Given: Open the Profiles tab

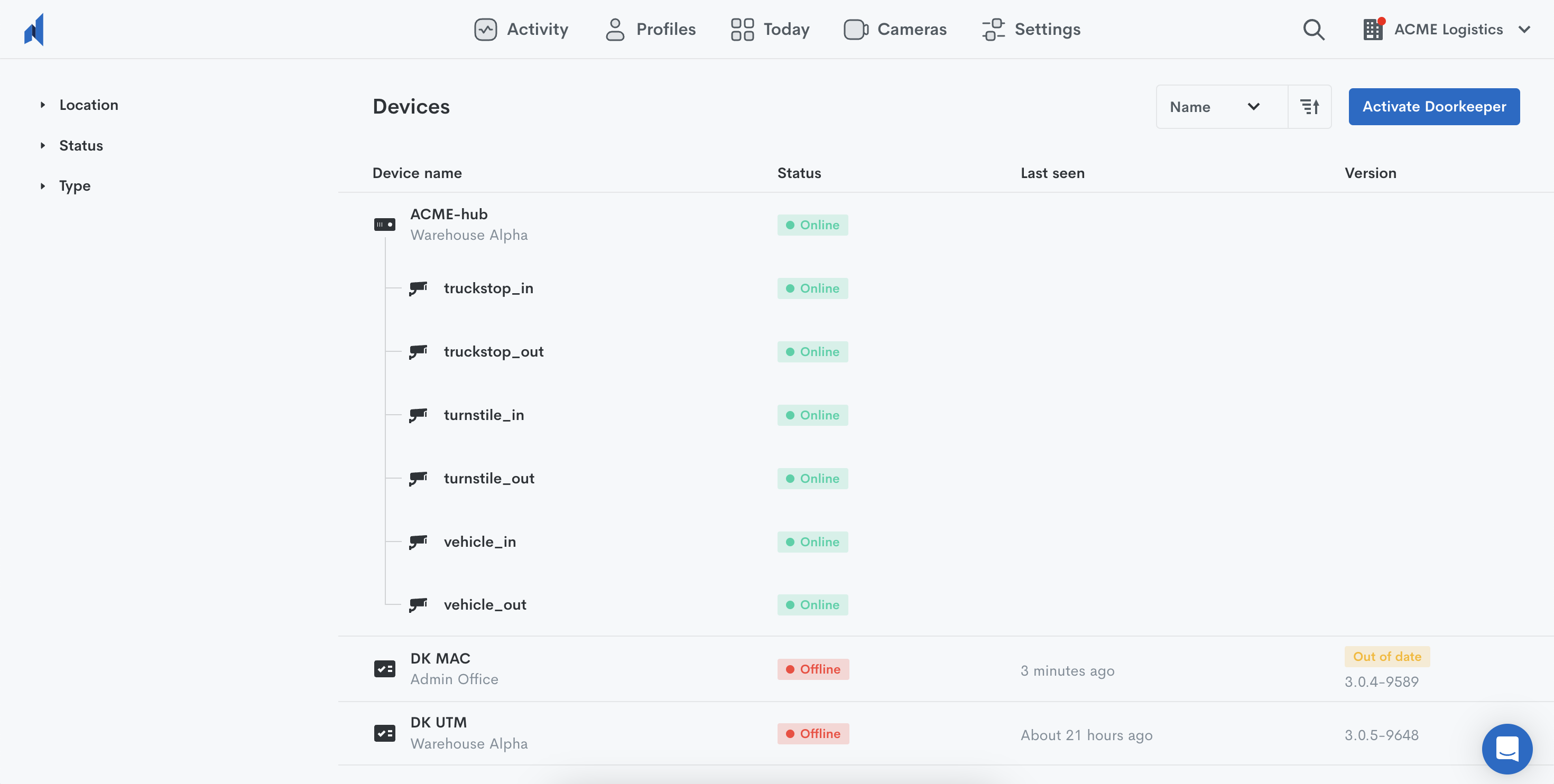Looking at the screenshot, I should point(650,29).
